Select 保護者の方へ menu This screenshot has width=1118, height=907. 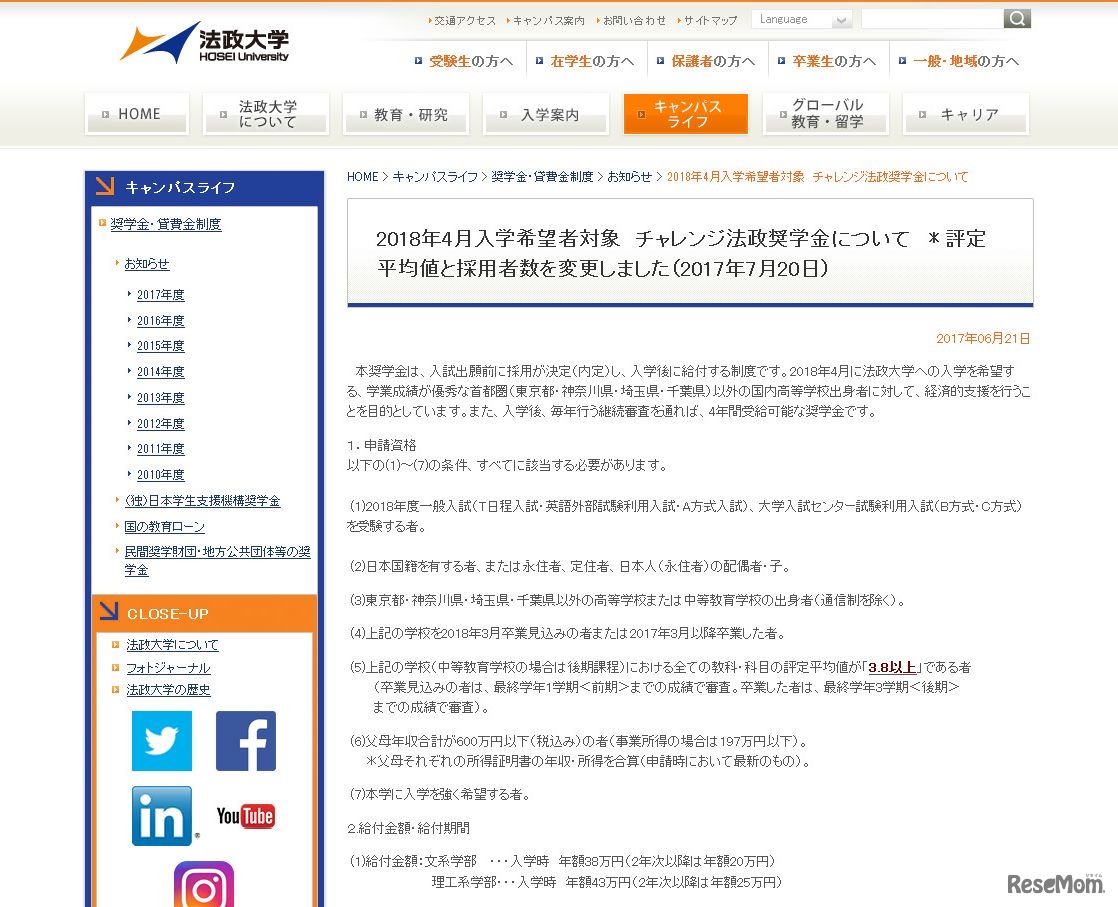coord(713,61)
